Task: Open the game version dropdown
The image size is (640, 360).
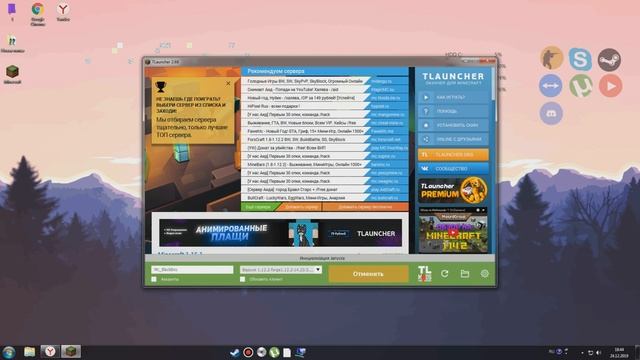Action: [x=280, y=270]
